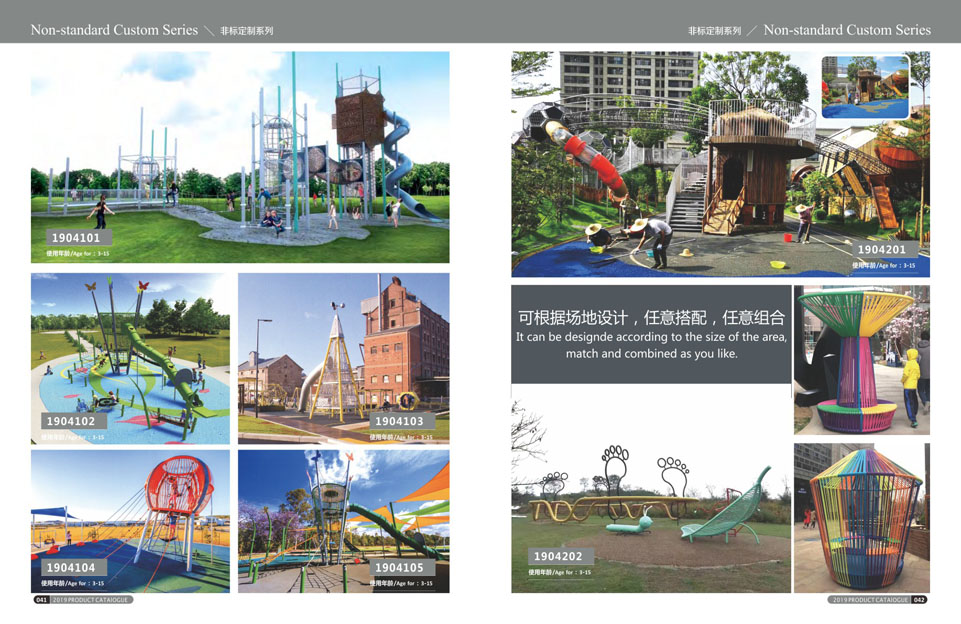Viewport: 961px width, 624px height.
Task: Click the right 'Non-standard Custom Series' header title
Action: click(846, 30)
